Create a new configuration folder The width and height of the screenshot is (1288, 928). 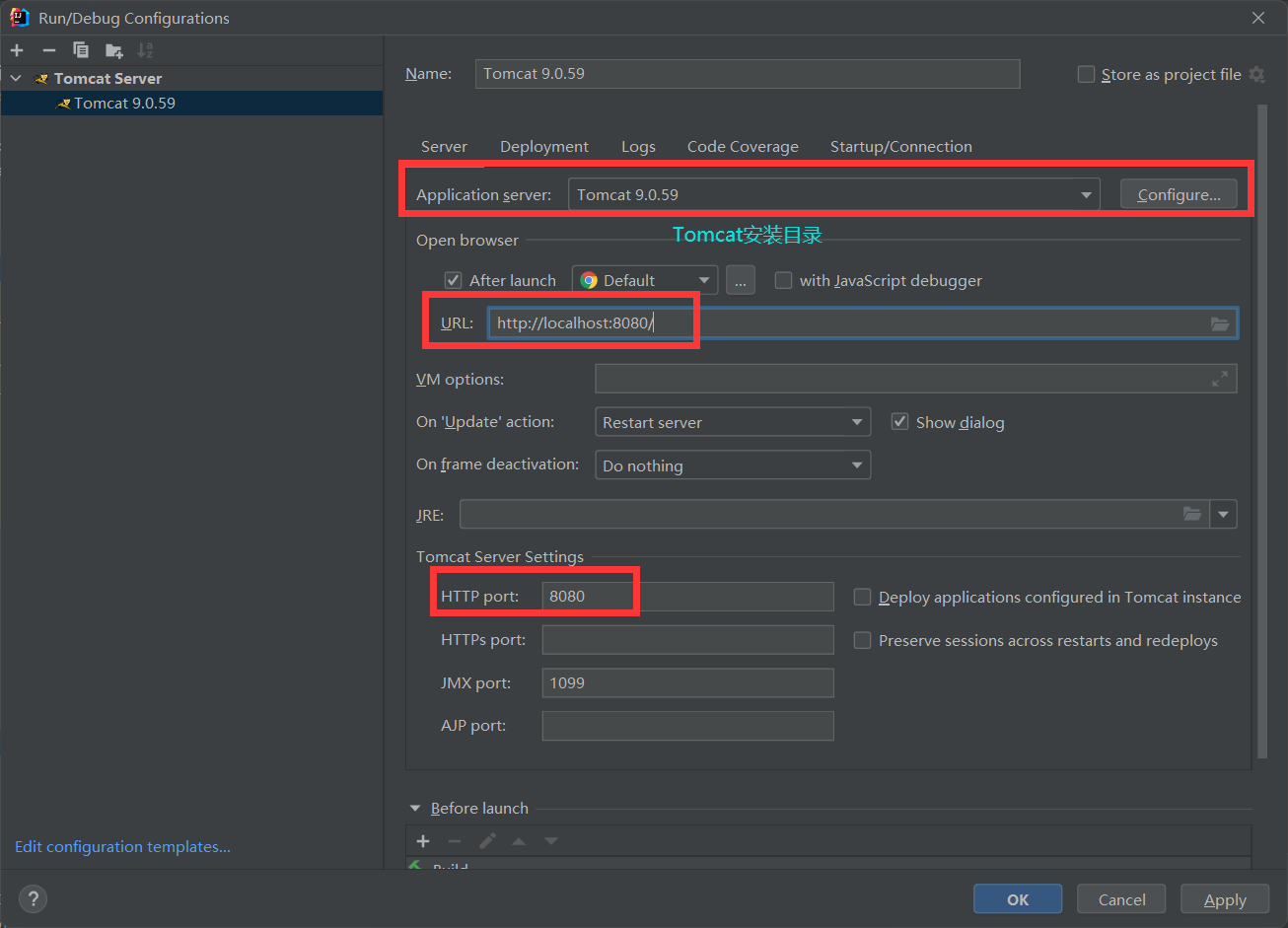[113, 50]
